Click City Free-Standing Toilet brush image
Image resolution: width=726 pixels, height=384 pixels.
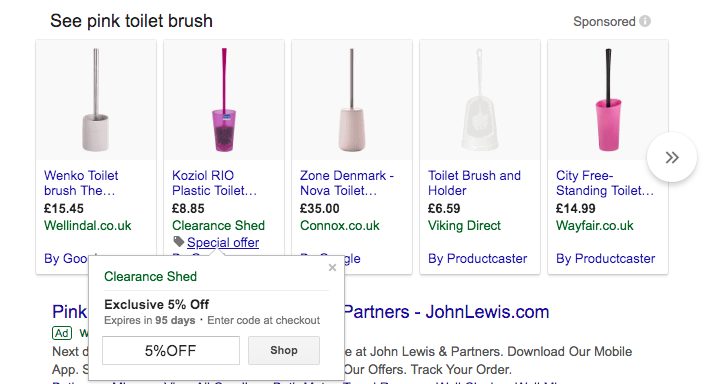(608, 100)
